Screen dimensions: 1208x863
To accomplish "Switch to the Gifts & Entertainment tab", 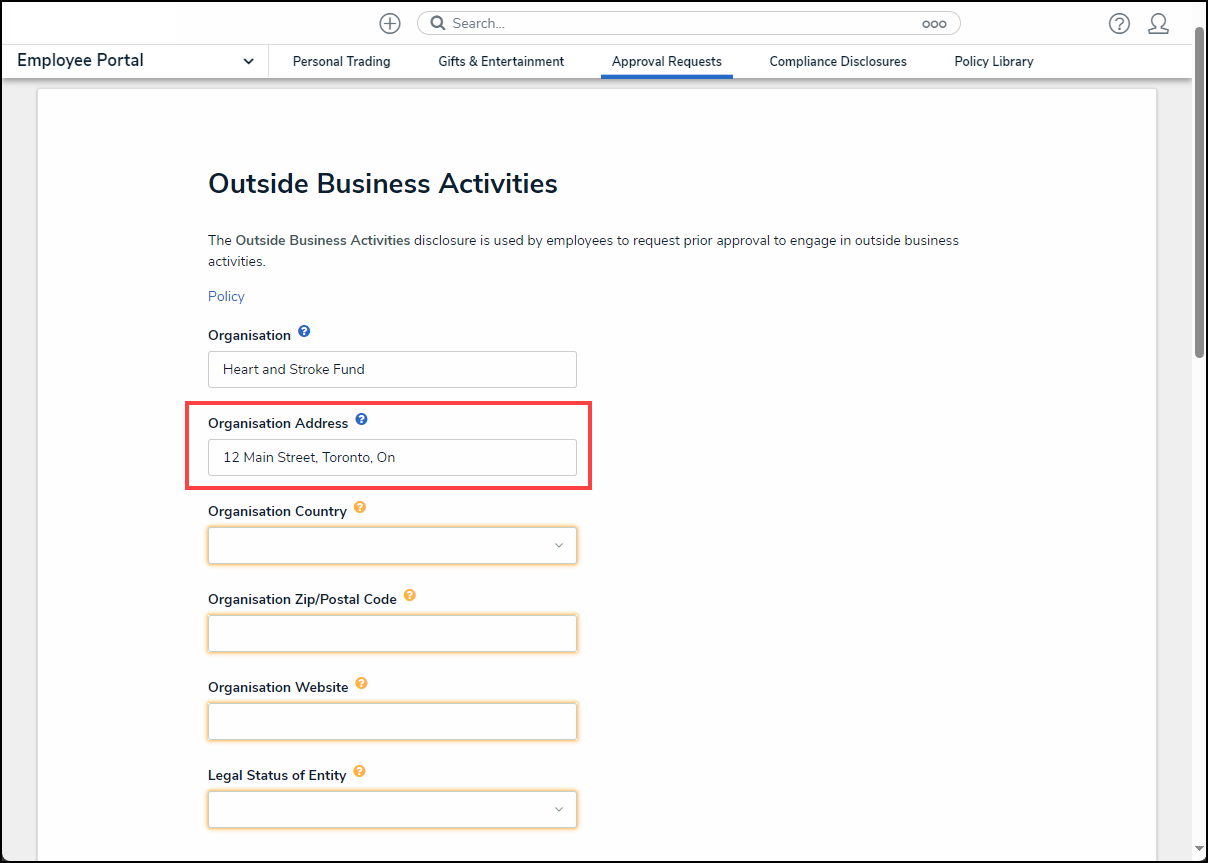I will point(501,61).
